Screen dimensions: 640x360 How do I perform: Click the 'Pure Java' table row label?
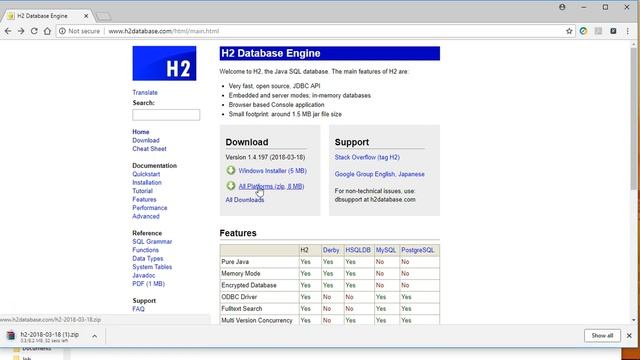235,262
